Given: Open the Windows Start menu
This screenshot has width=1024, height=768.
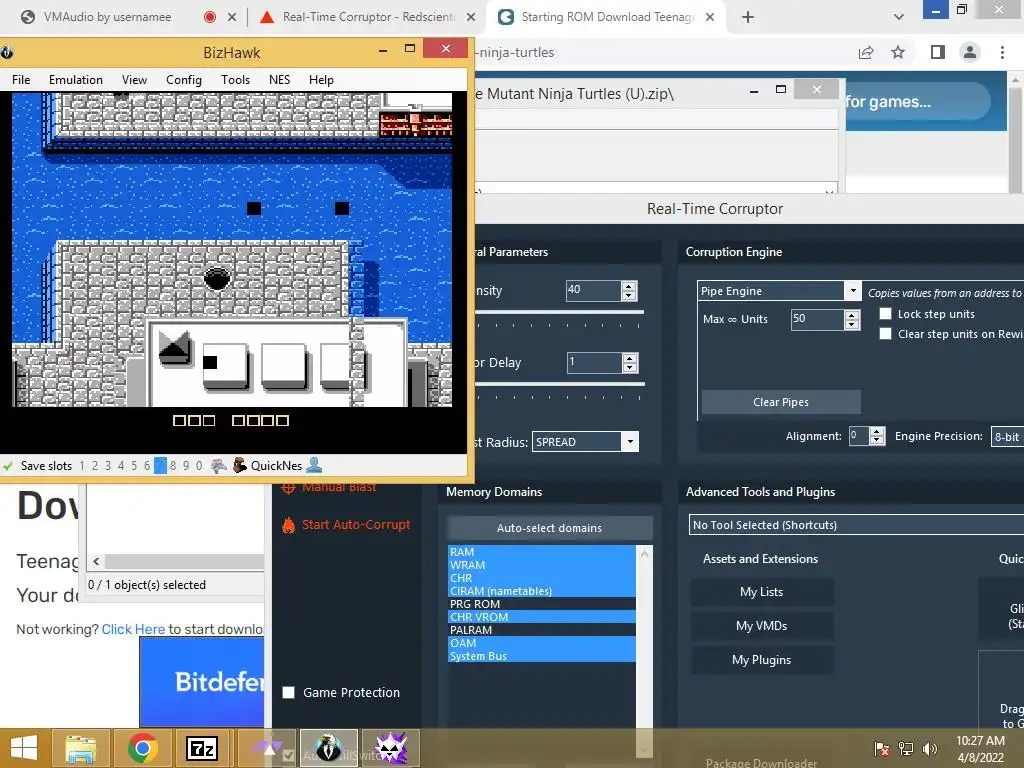Looking at the screenshot, I should [24, 748].
